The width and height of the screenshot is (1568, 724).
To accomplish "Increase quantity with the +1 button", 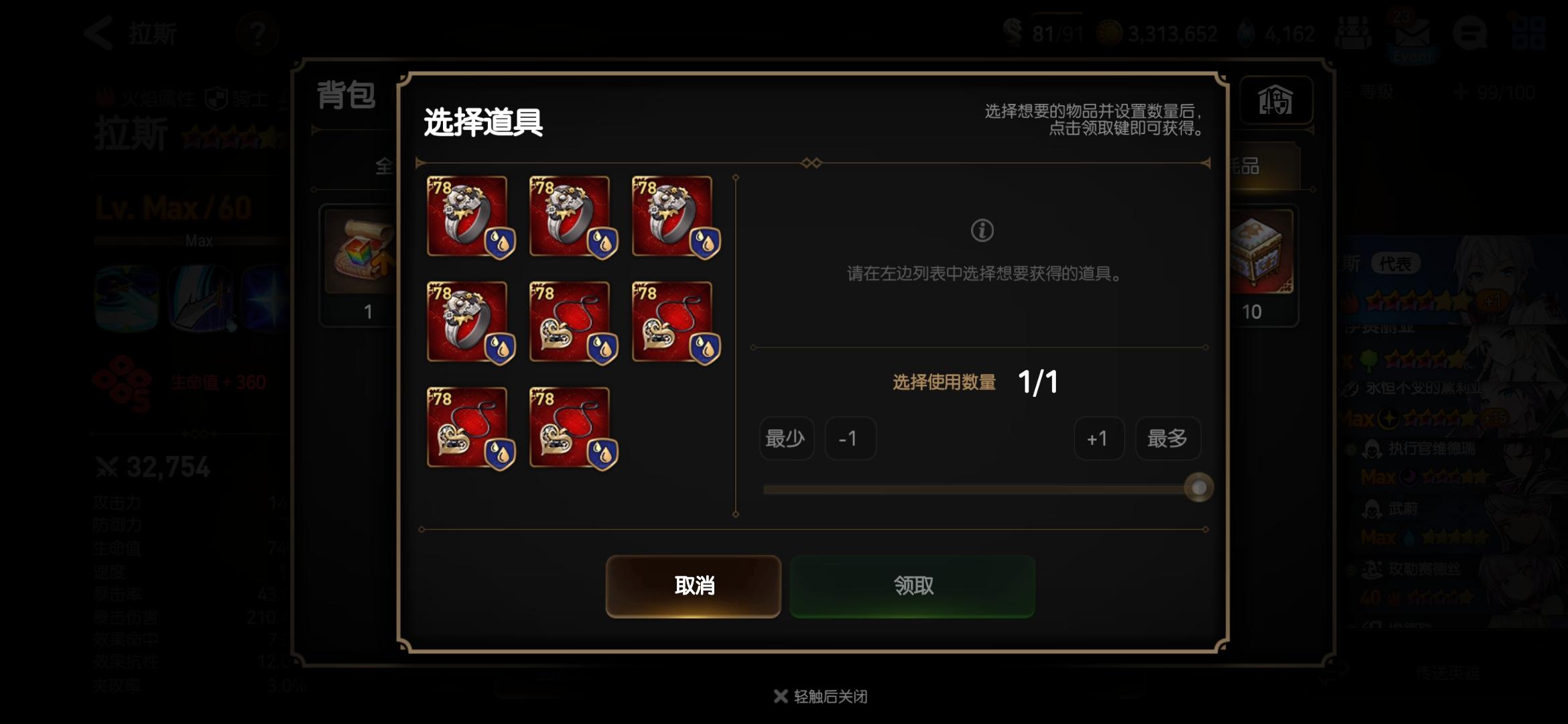I will (1099, 438).
